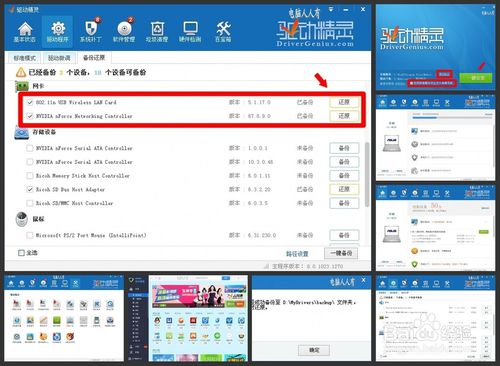Click 还原 for NVIDIA nForce Networking Controller

tap(344, 116)
